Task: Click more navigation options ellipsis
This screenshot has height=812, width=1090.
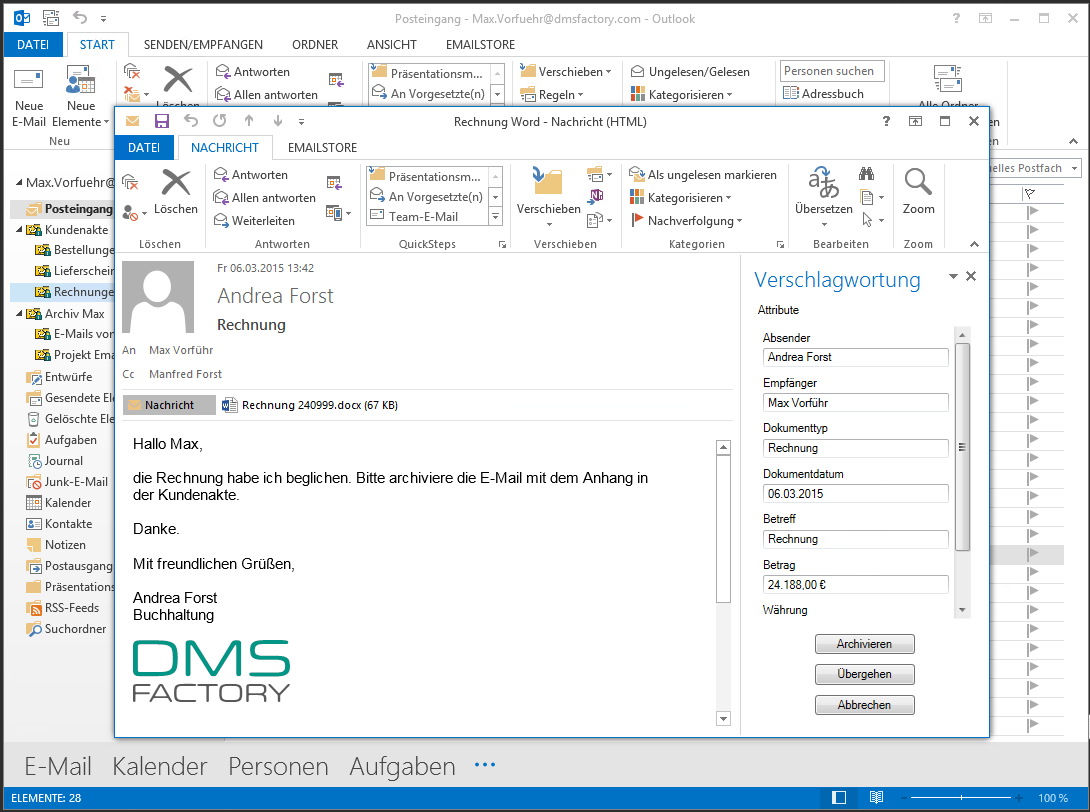Action: 485,765
